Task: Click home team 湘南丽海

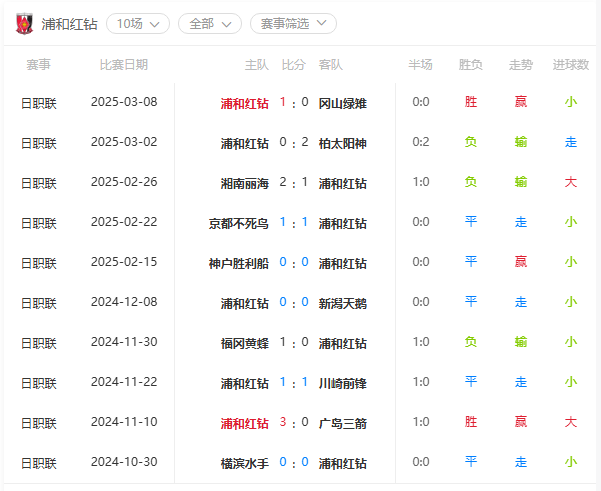Action: point(245,183)
